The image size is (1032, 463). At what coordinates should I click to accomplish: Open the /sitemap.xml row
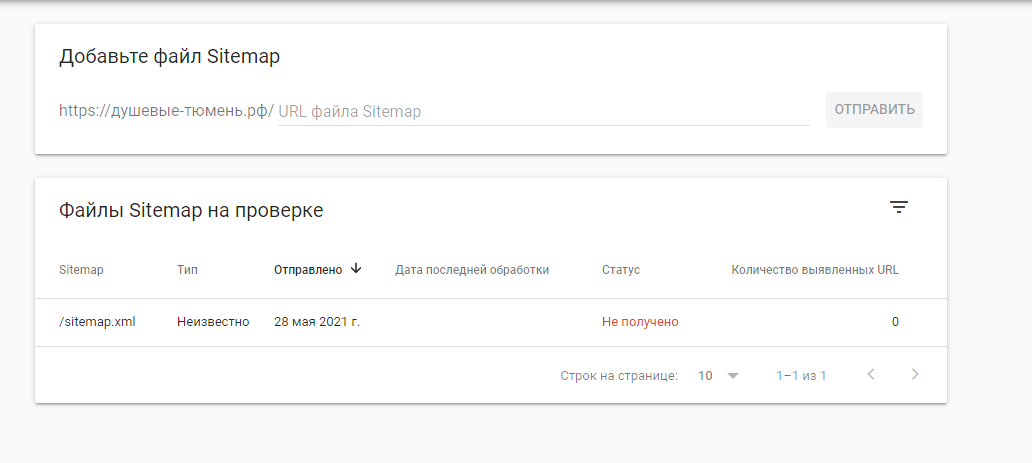(491, 322)
